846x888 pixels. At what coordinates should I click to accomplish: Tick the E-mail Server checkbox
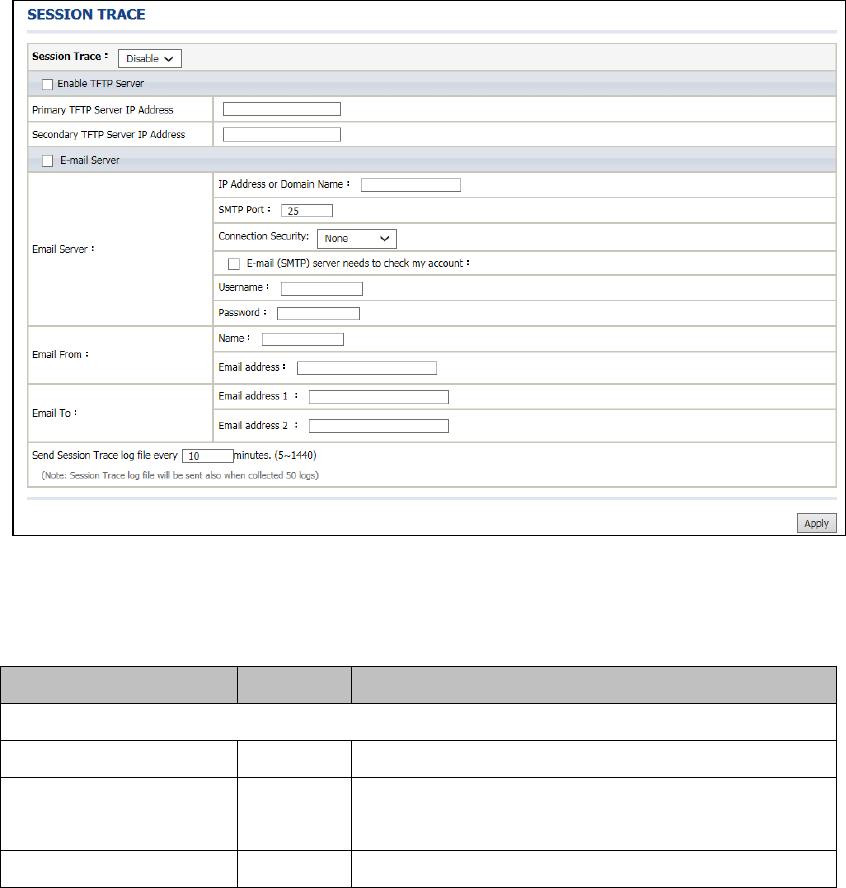tap(48, 161)
